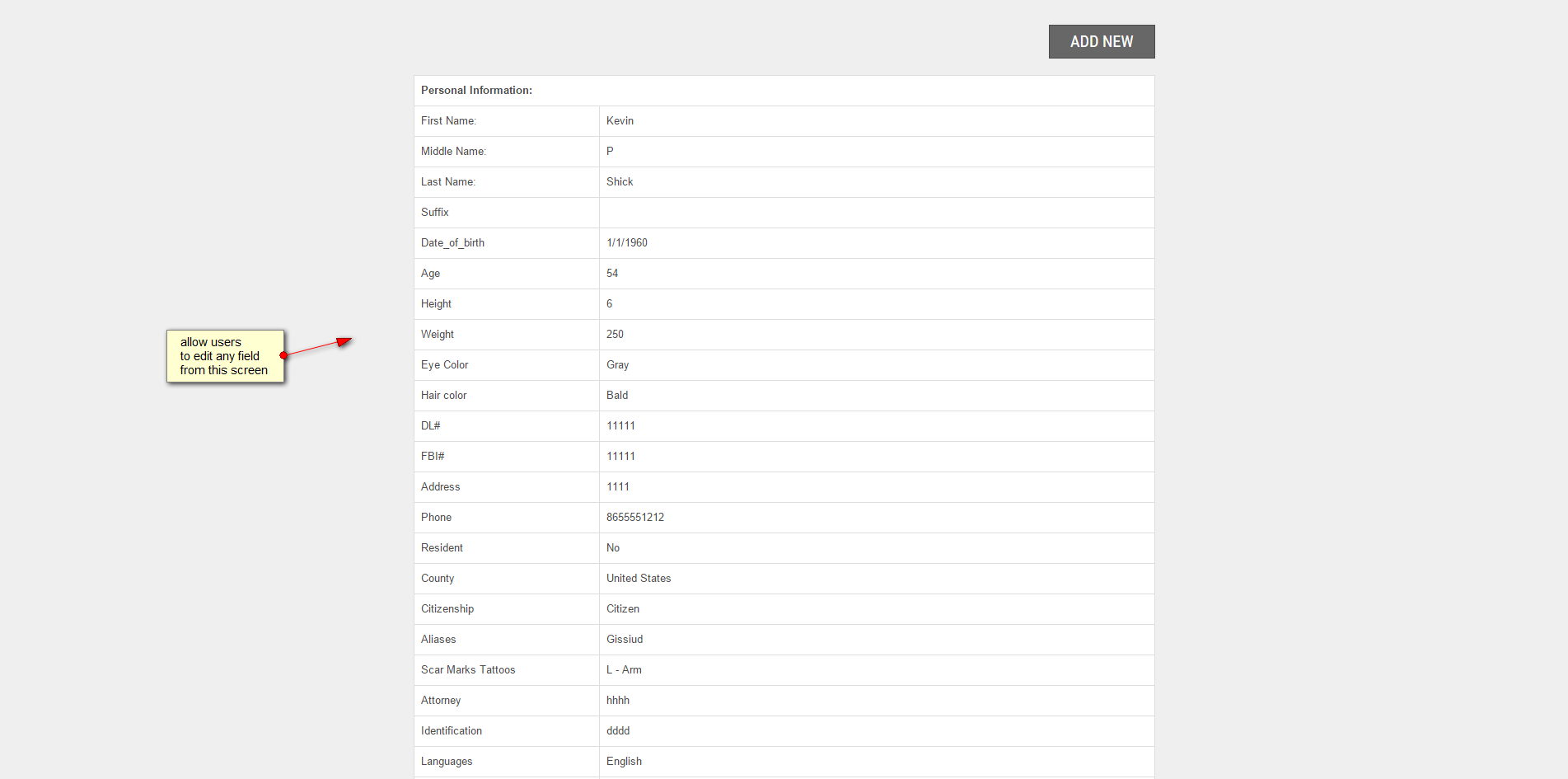Click the Age value 54
Screen dimensions: 1568x779
(x=612, y=274)
